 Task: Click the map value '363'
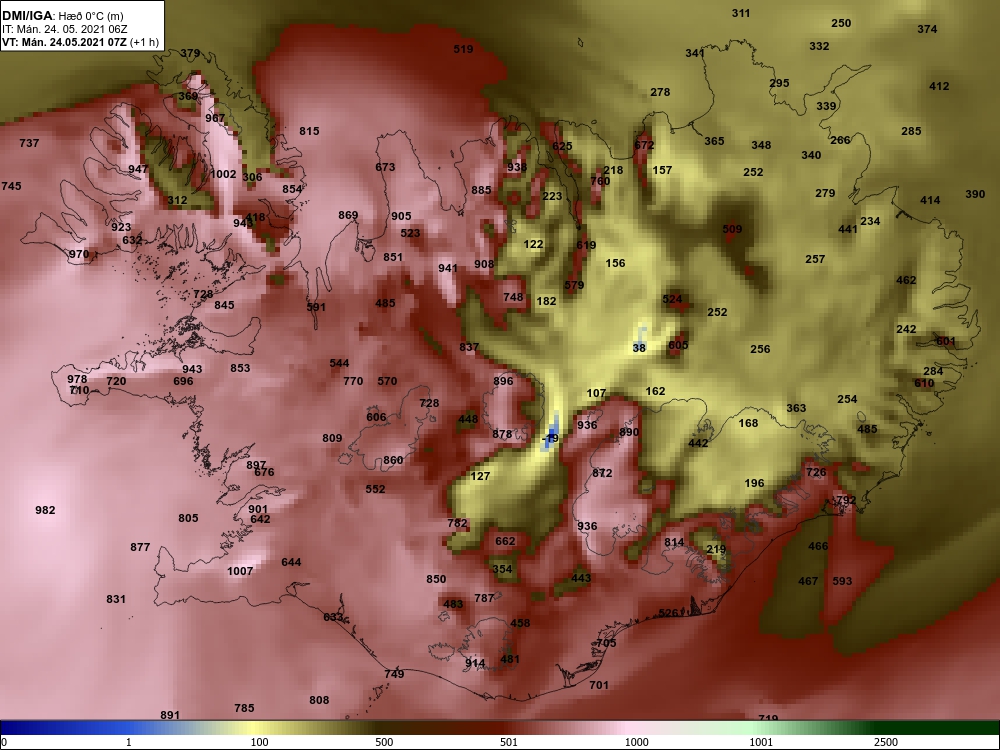(797, 408)
